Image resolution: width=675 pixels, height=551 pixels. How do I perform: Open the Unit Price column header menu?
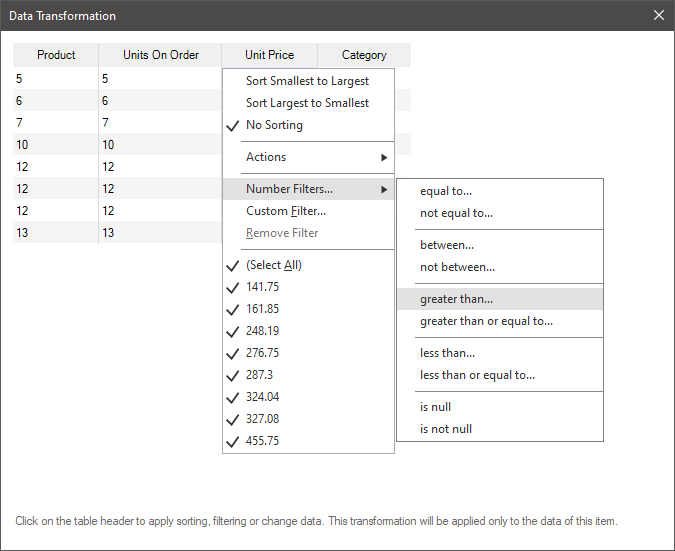click(x=269, y=55)
